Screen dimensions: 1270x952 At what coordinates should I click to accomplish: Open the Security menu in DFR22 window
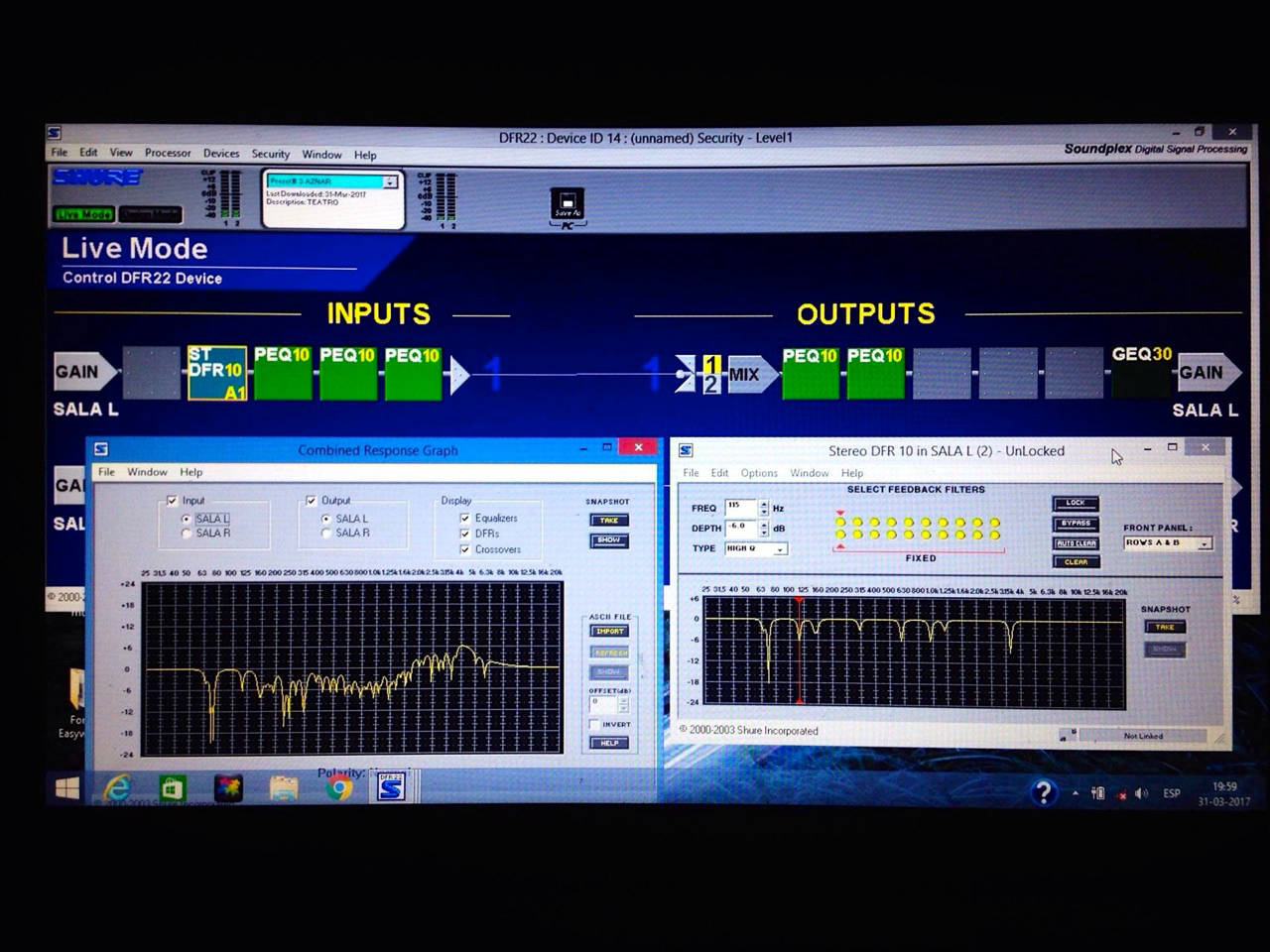270,154
